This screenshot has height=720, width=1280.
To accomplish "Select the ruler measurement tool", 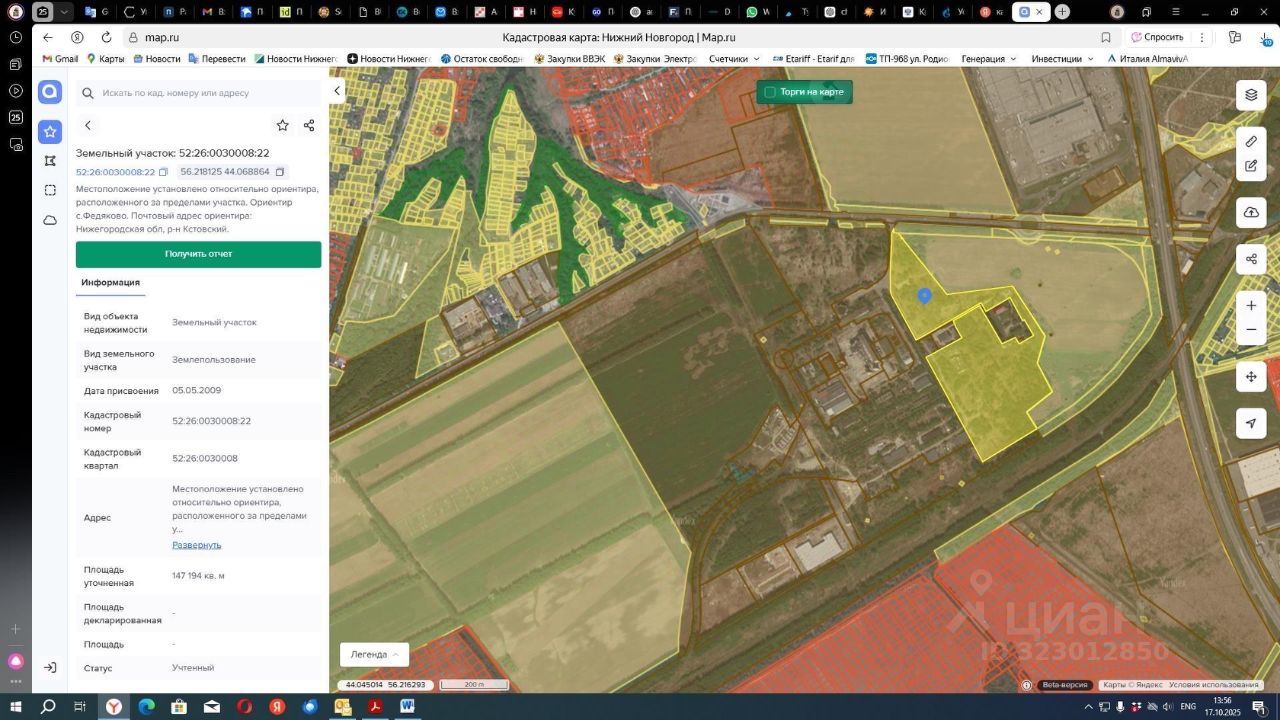I will [1251, 141].
